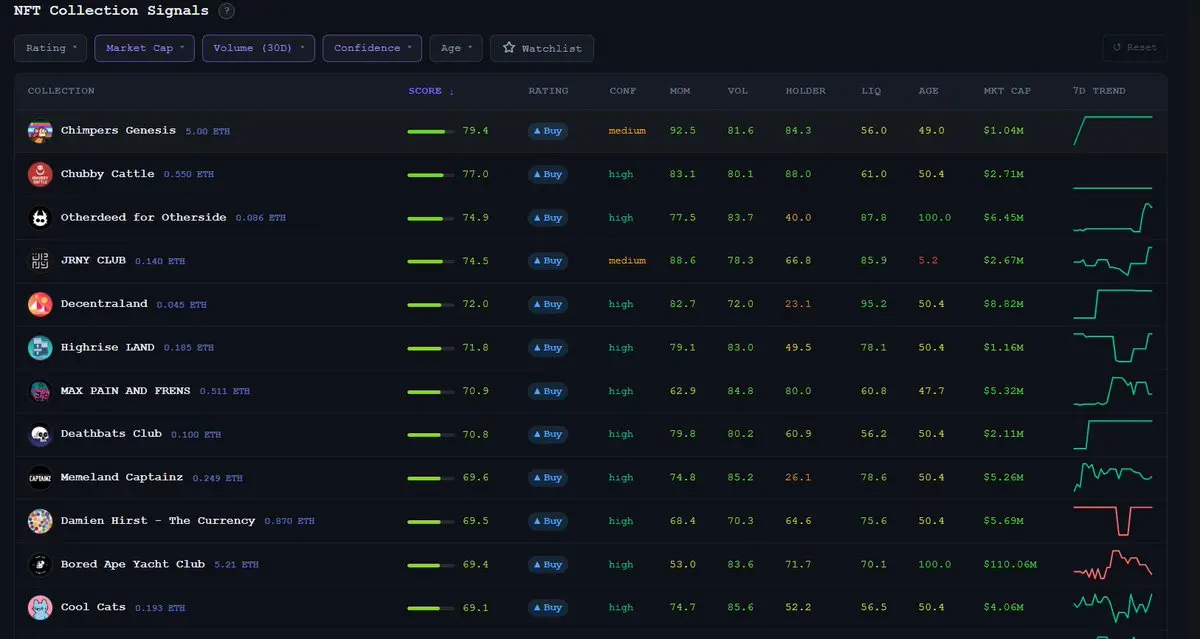Screen dimensions: 1200x639
Task: Click the Memeland Captainz avatar
Action: point(40,478)
